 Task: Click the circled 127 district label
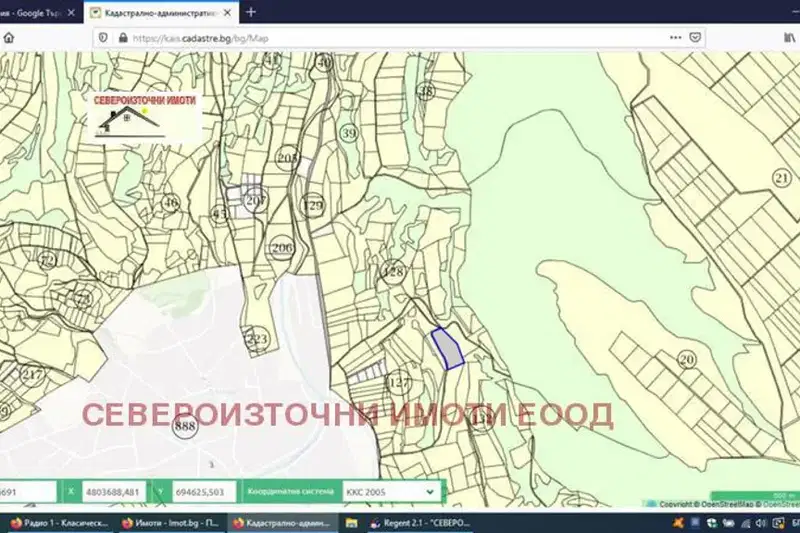[398, 382]
